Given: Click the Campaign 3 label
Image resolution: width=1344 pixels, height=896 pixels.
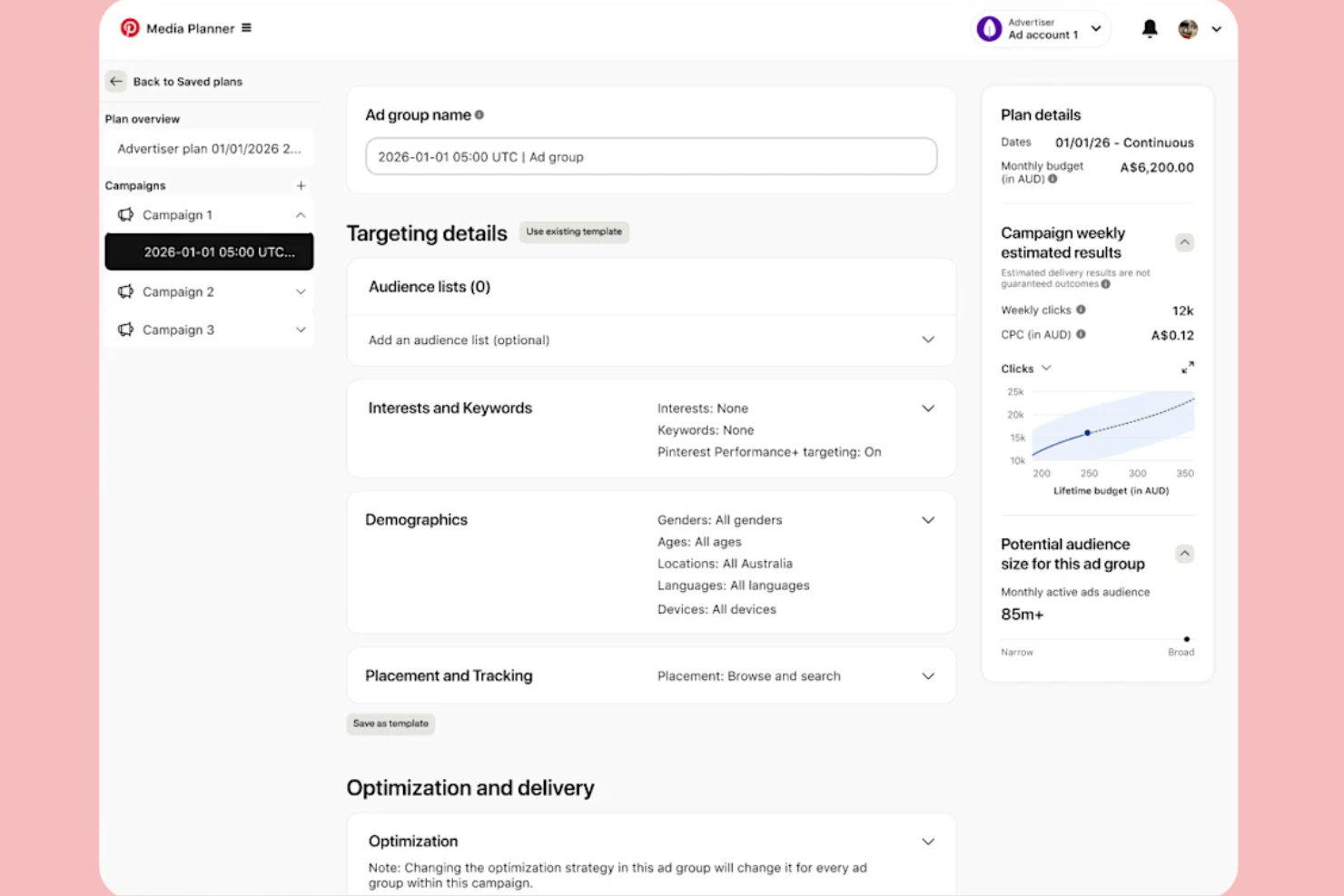Looking at the screenshot, I should [178, 330].
